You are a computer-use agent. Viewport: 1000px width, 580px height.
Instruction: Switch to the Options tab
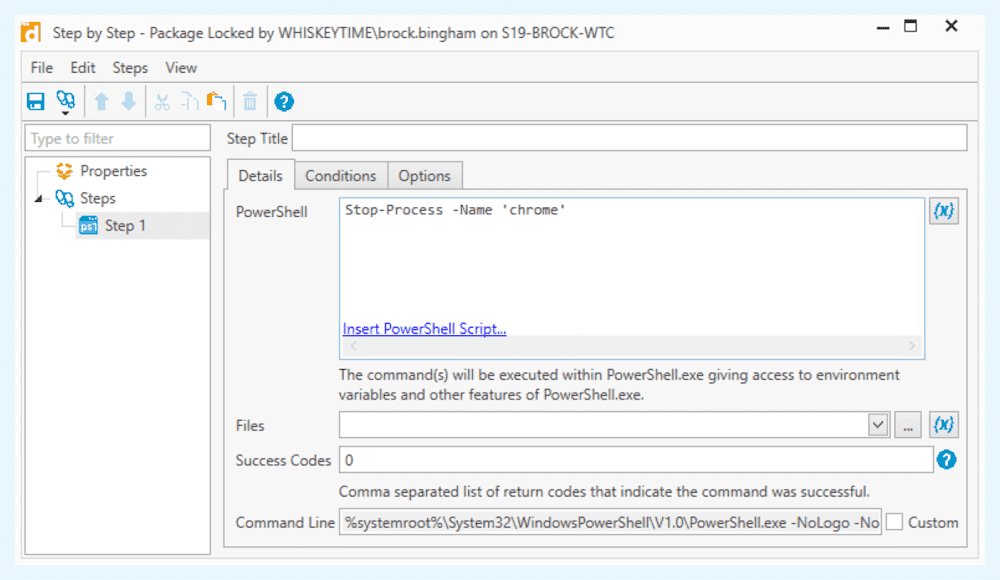point(425,175)
